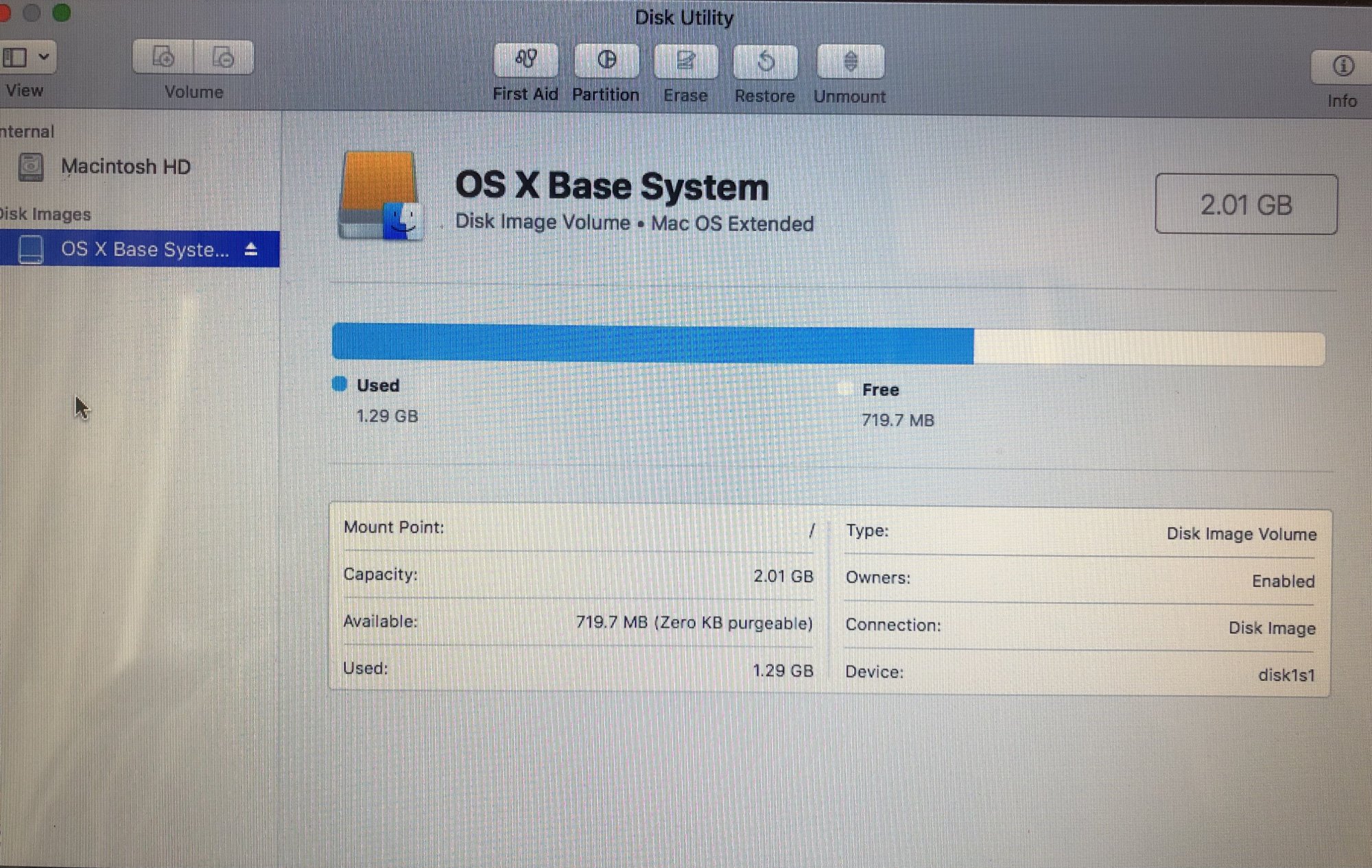This screenshot has height=868, width=1372.
Task: Select OS X Base System in sidebar
Action: (144, 249)
